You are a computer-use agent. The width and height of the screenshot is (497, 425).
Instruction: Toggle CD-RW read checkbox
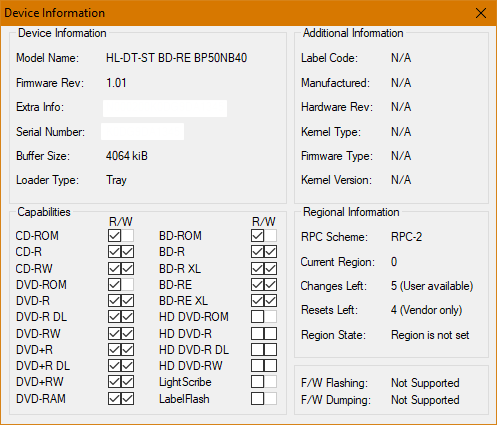click(114, 268)
